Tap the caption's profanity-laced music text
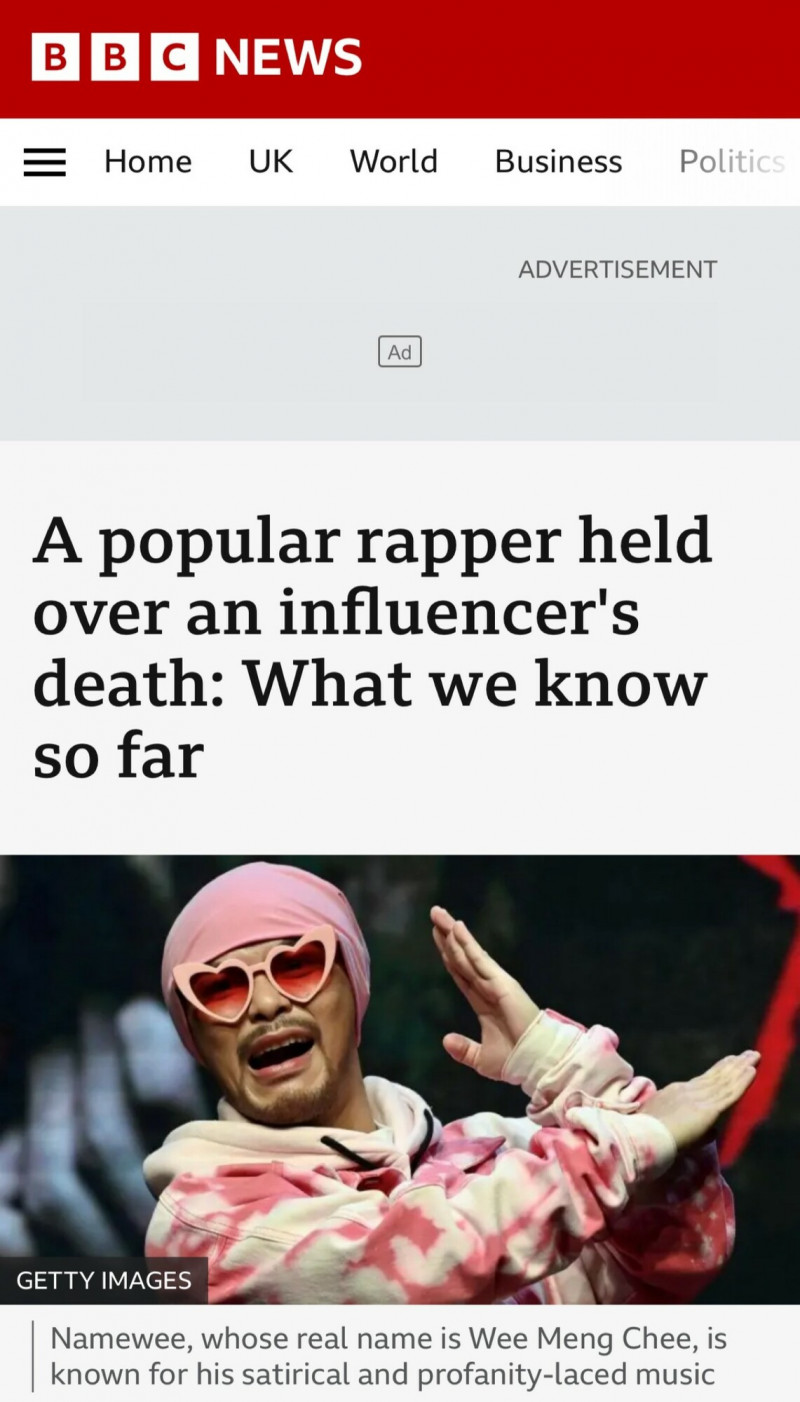Image resolution: width=800 pixels, height=1402 pixels. click(x=566, y=1375)
